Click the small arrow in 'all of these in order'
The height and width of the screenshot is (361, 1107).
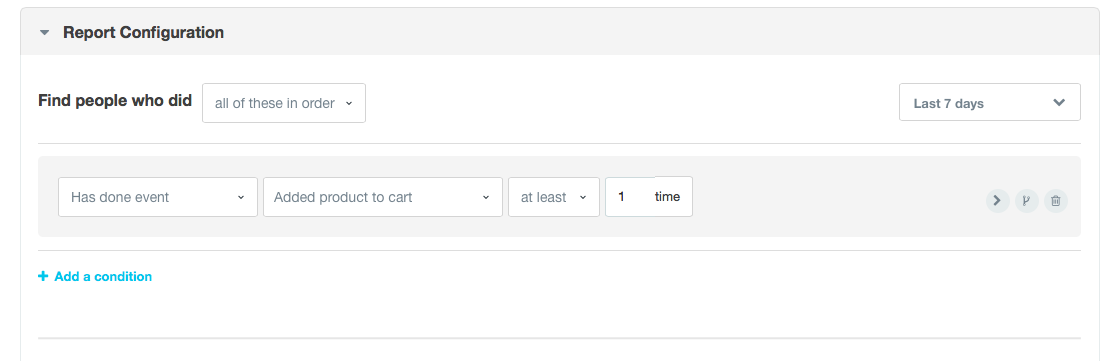(349, 104)
